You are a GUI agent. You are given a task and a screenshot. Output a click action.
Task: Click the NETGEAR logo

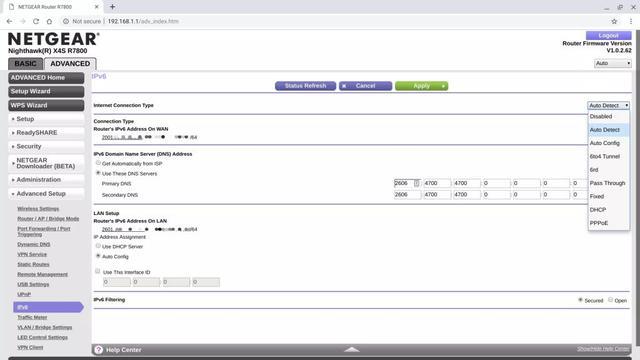pyautogui.click(x=53, y=39)
